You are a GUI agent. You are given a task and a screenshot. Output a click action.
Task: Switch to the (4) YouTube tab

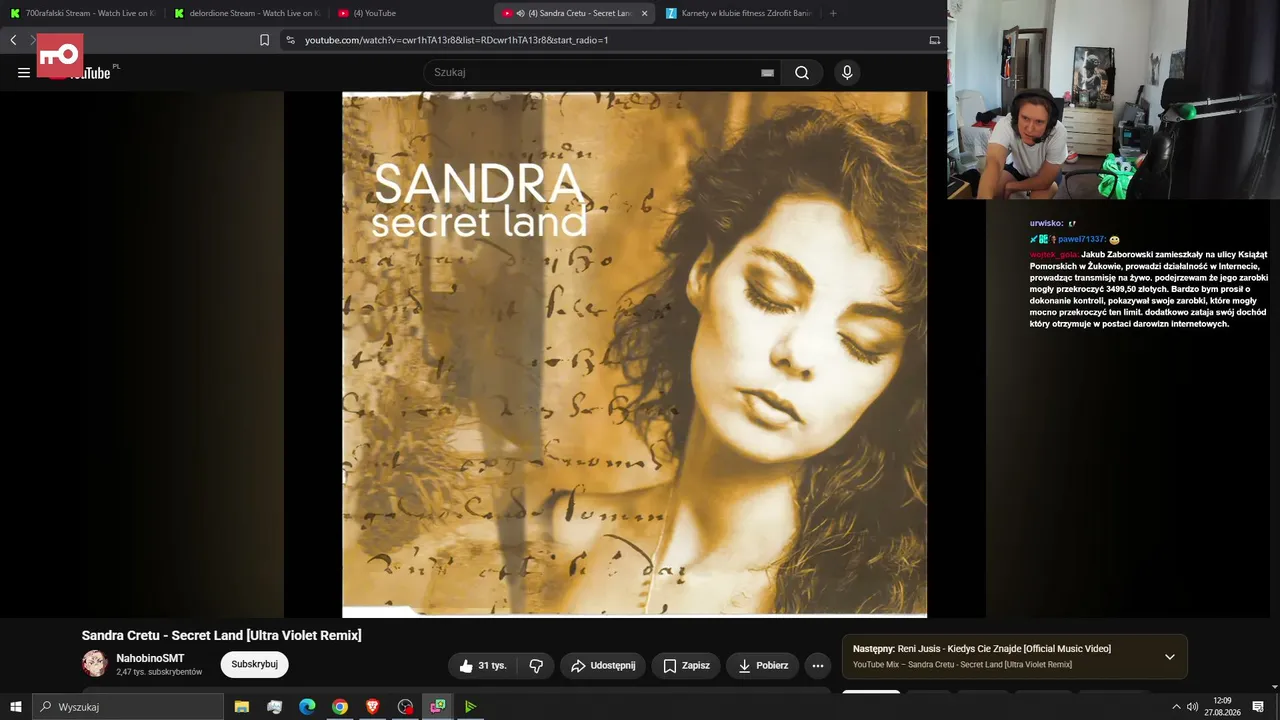click(x=410, y=13)
